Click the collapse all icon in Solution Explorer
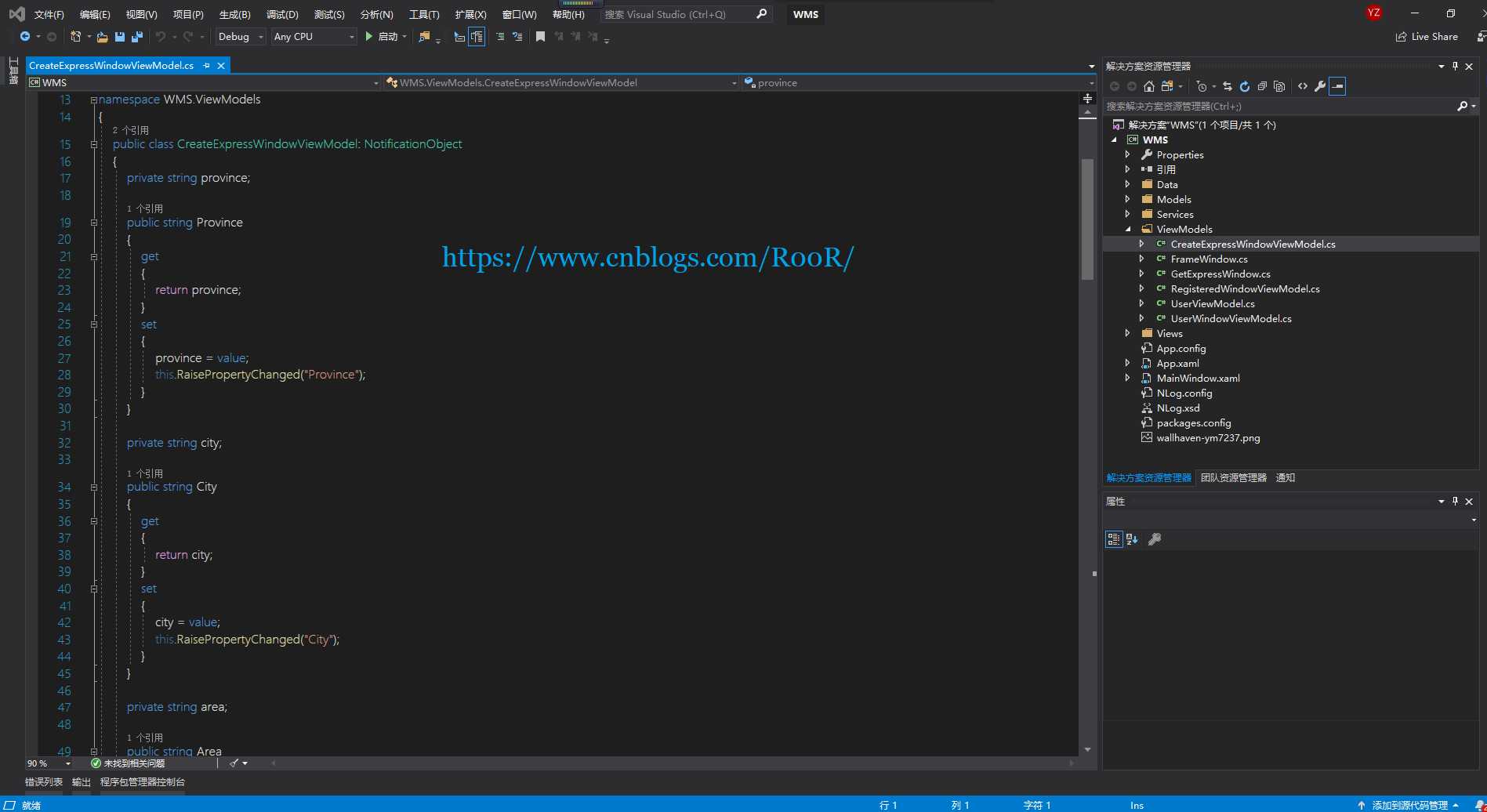This screenshot has width=1487, height=812. [1262, 86]
